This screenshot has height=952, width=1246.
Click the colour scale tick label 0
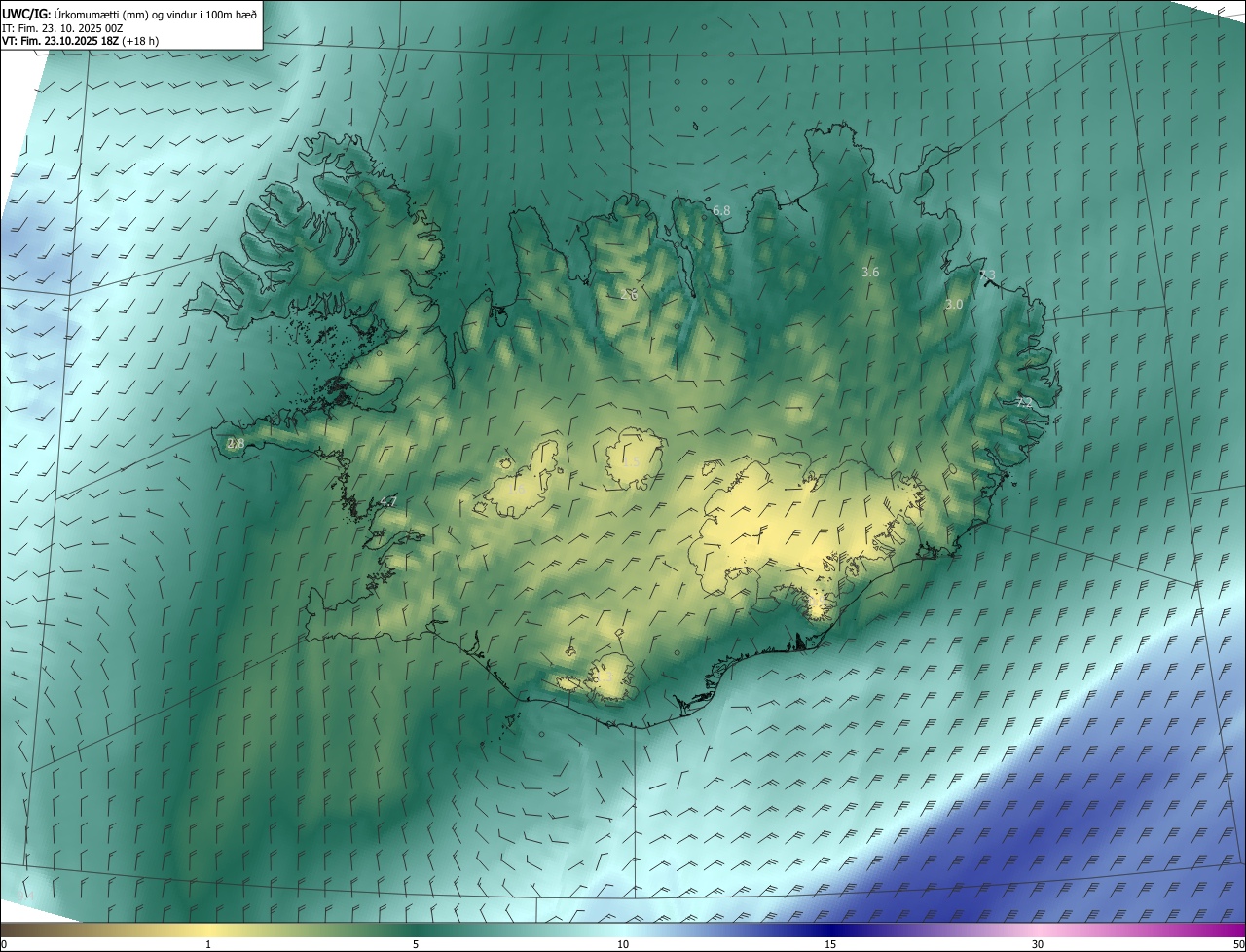[x=4, y=944]
